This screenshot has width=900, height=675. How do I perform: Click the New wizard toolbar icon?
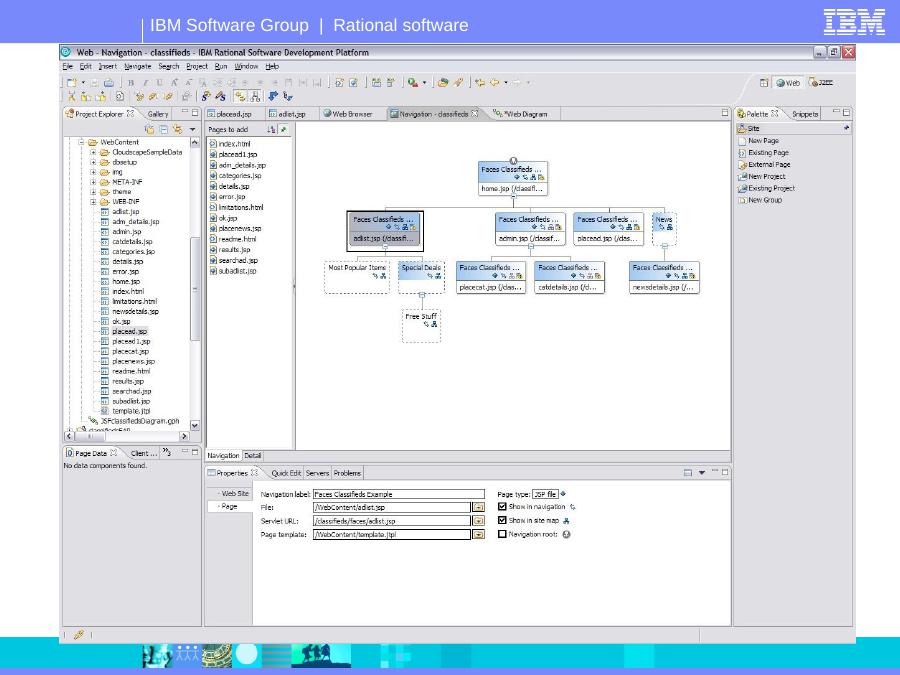(x=71, y=83)
